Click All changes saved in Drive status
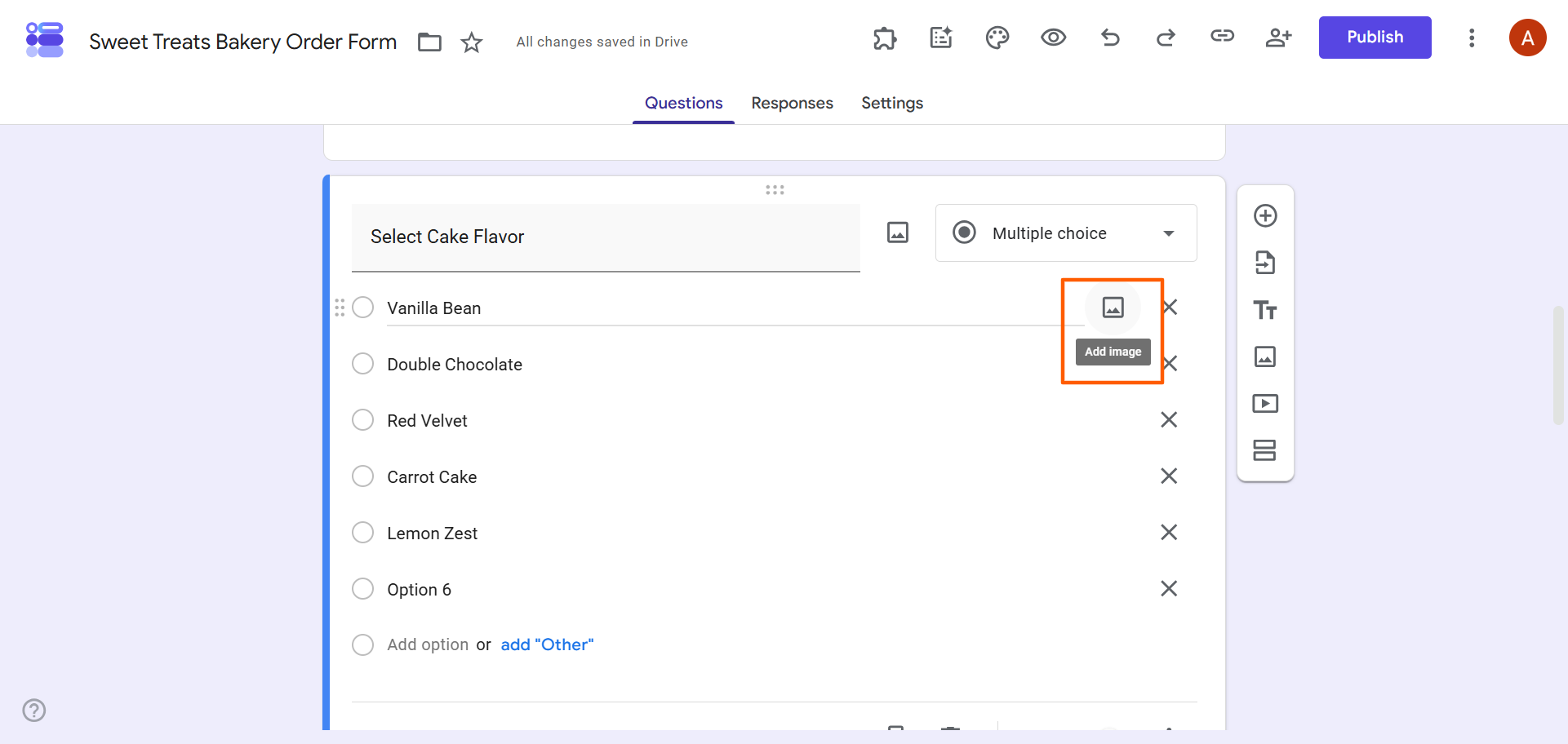Viewport: 1568px width, 744px height. [x=602, y=42]
